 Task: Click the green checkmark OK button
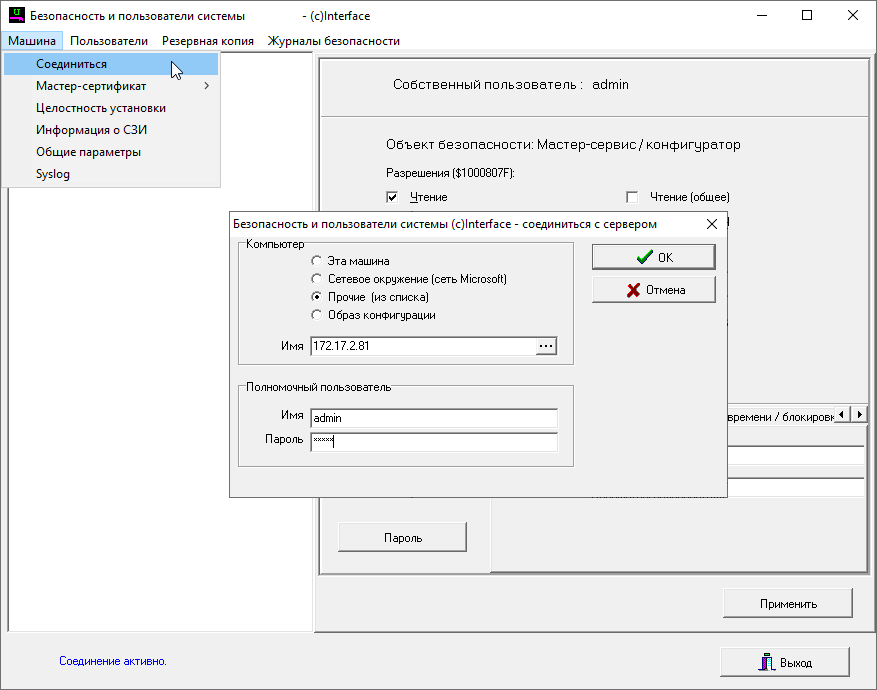click(x=653, y=257)
